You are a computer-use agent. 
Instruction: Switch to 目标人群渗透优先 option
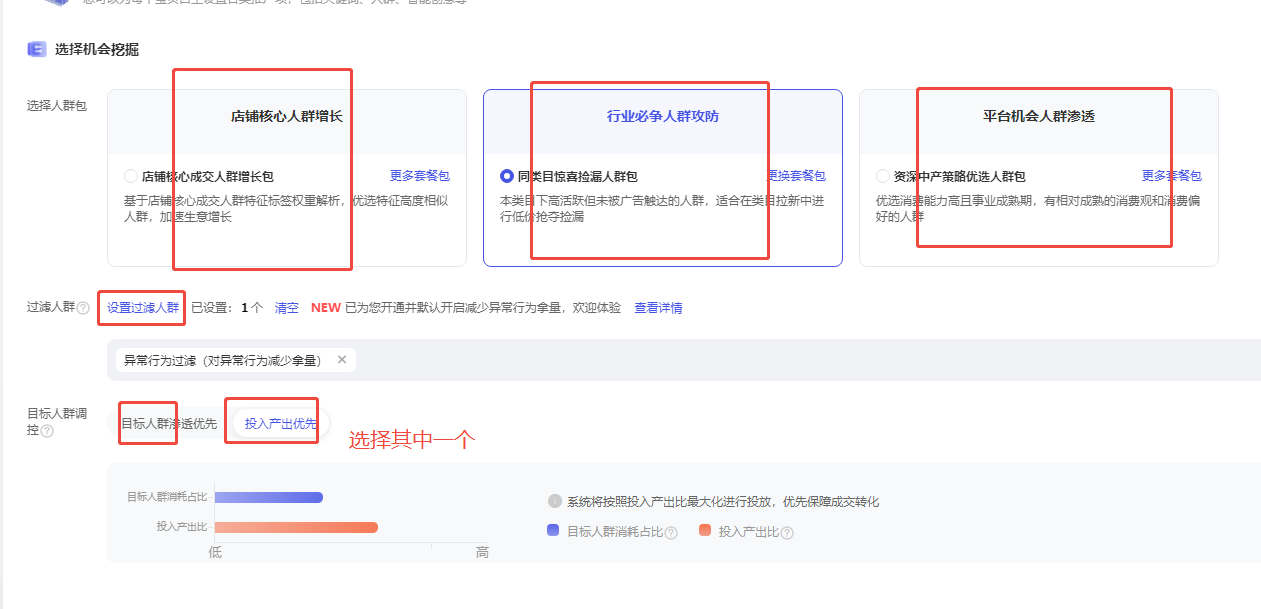coord(169,424)
